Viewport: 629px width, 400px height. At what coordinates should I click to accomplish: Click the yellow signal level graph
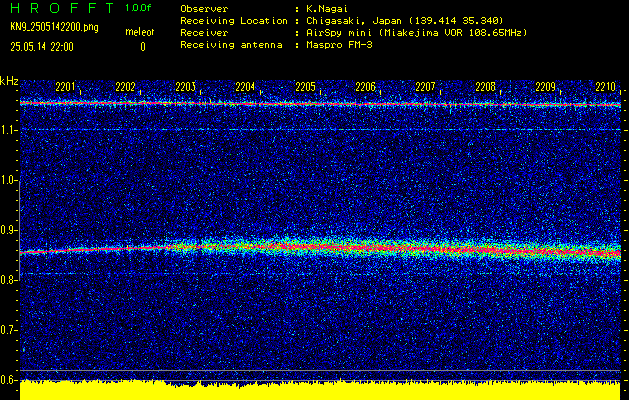point(320,390)
